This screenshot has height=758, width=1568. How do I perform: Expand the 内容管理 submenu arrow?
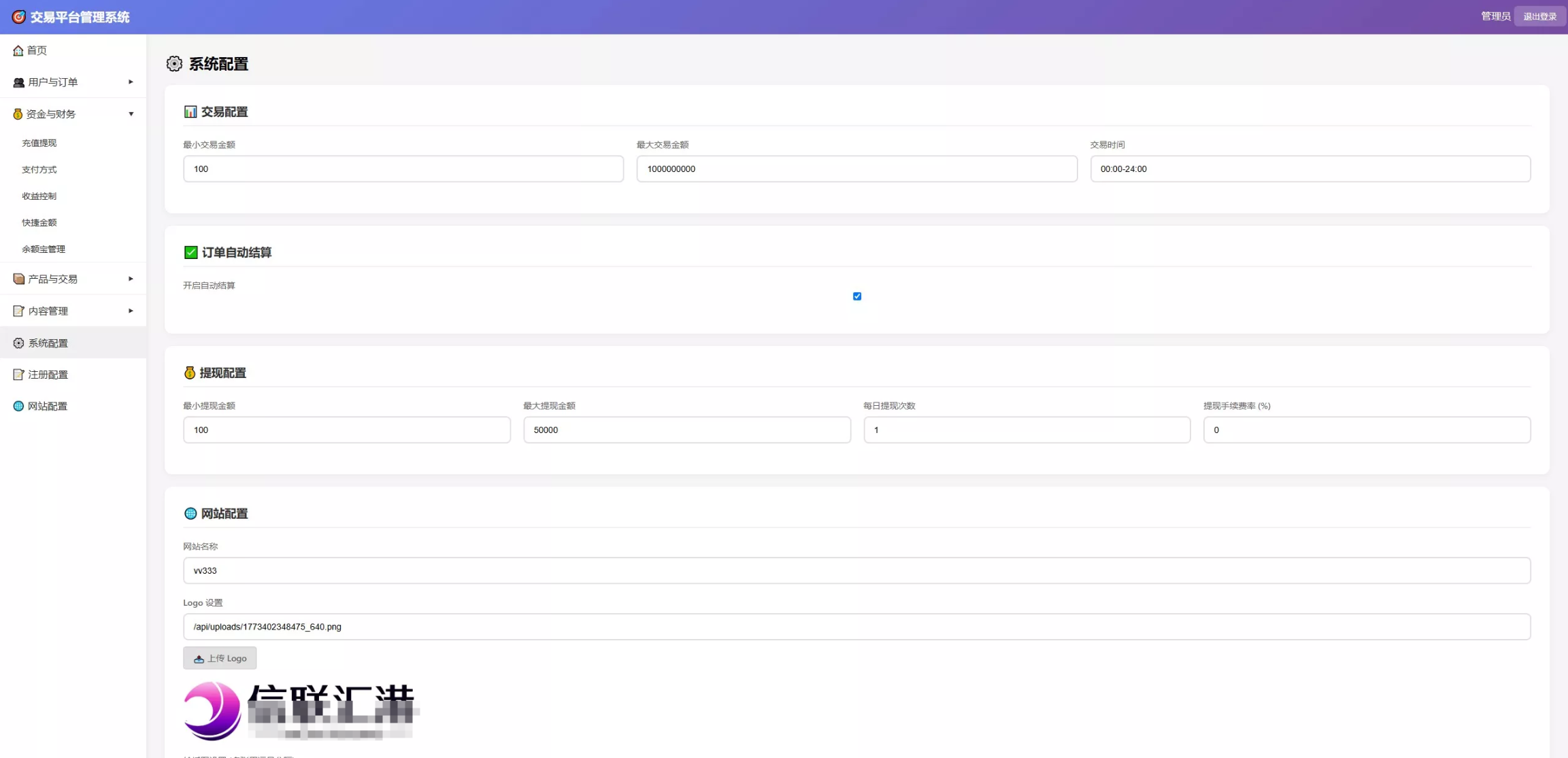click(x=131, y=311)
